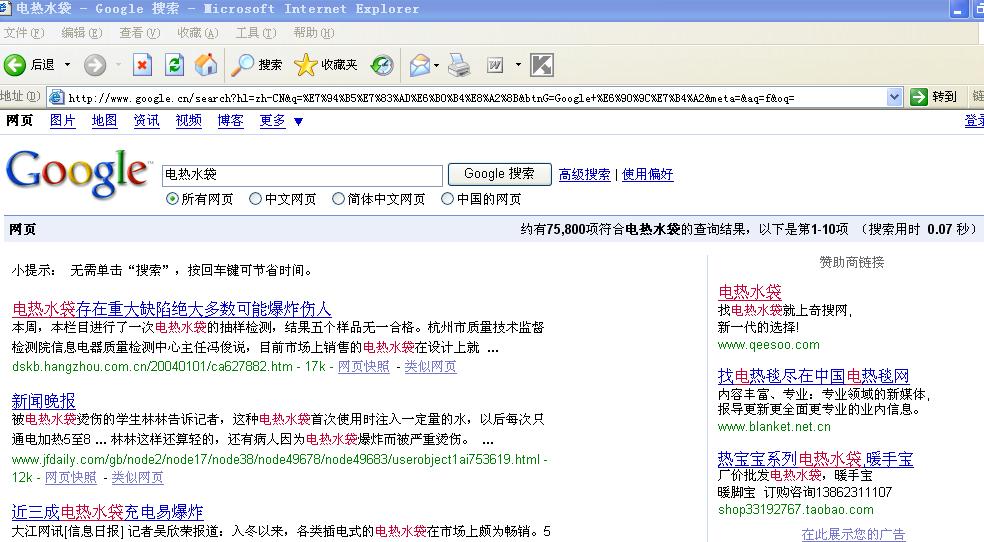Open the address bar dropdown arrow
This screenshot has height=542, width=984.
(894, 97)
